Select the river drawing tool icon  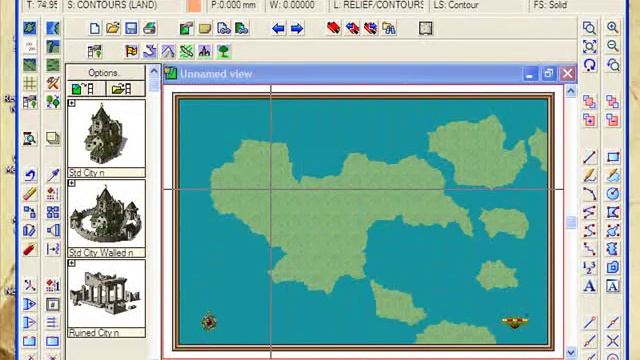pyautogui.click(x=150, y=51)
